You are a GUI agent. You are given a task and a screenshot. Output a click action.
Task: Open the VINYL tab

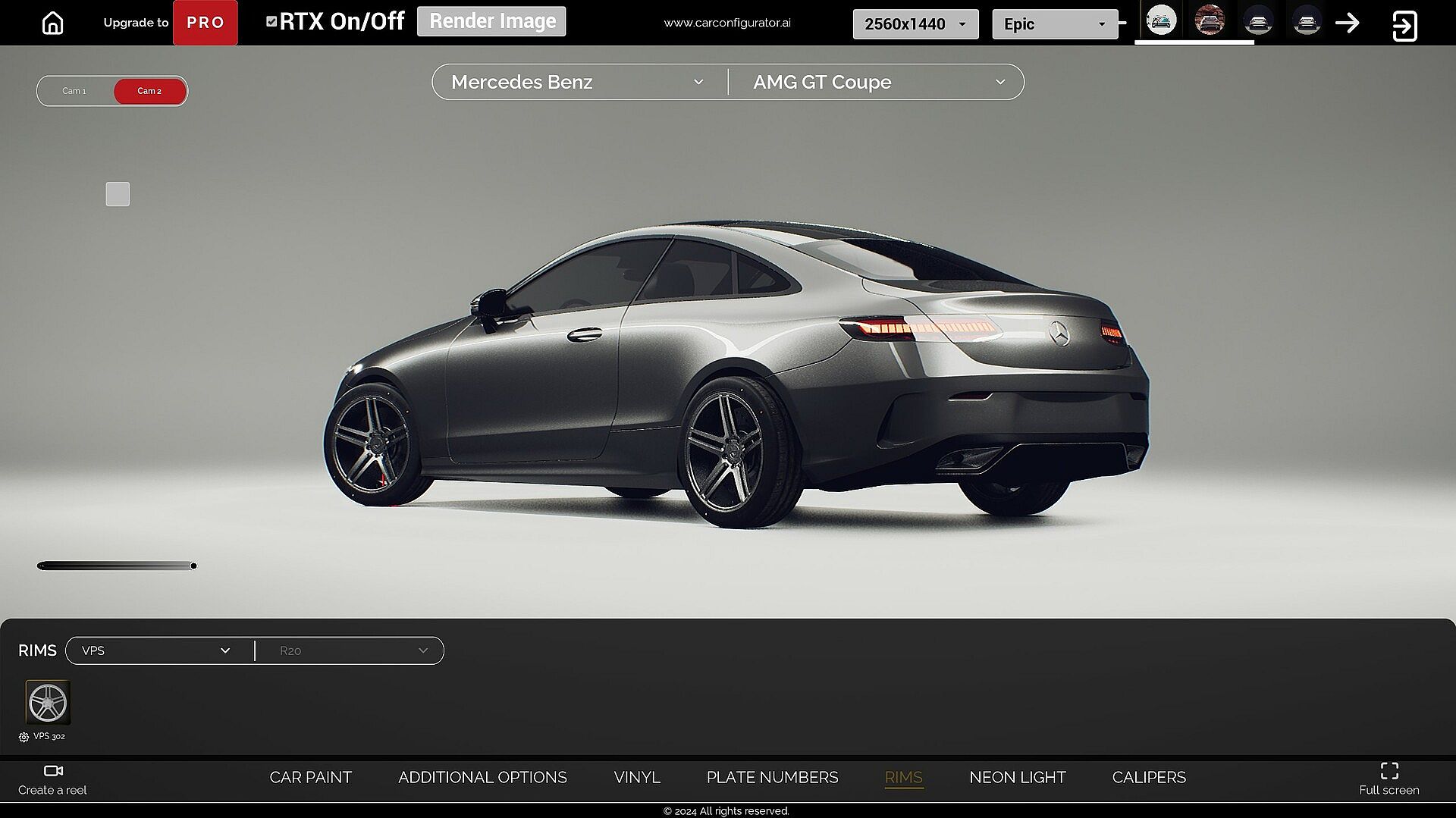[637, 777]
